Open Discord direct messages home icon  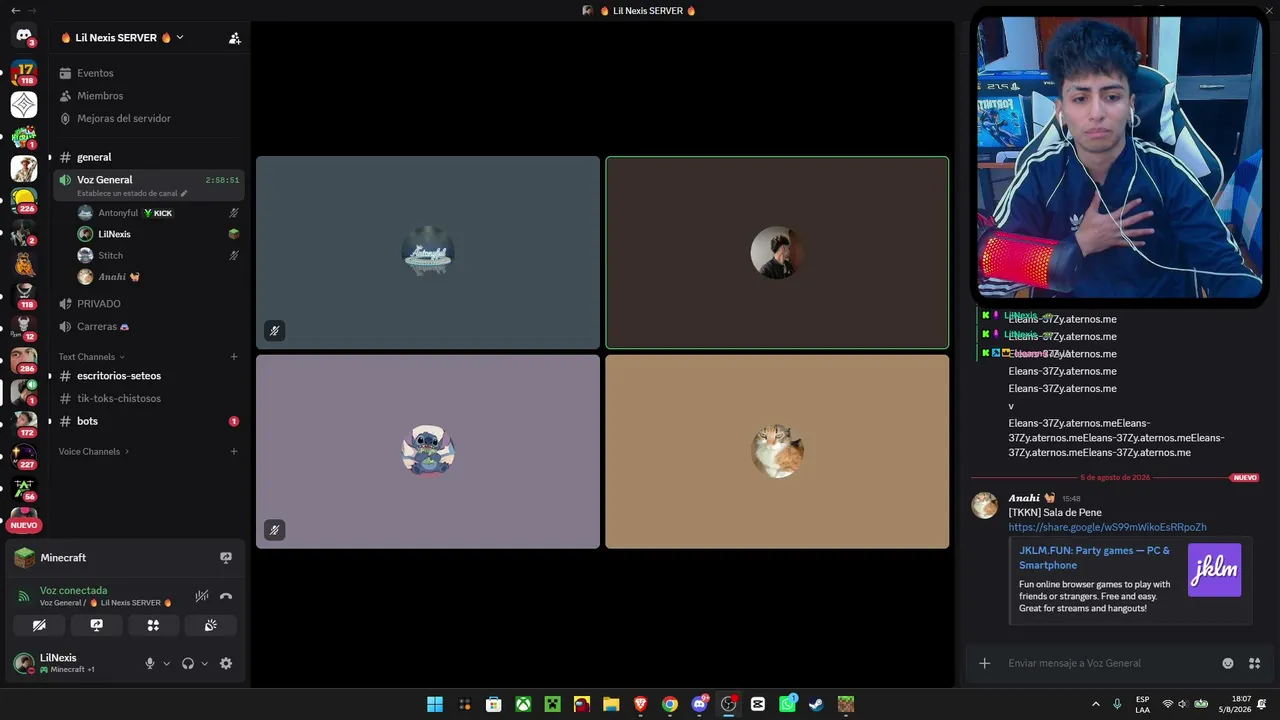pos(24,36)
